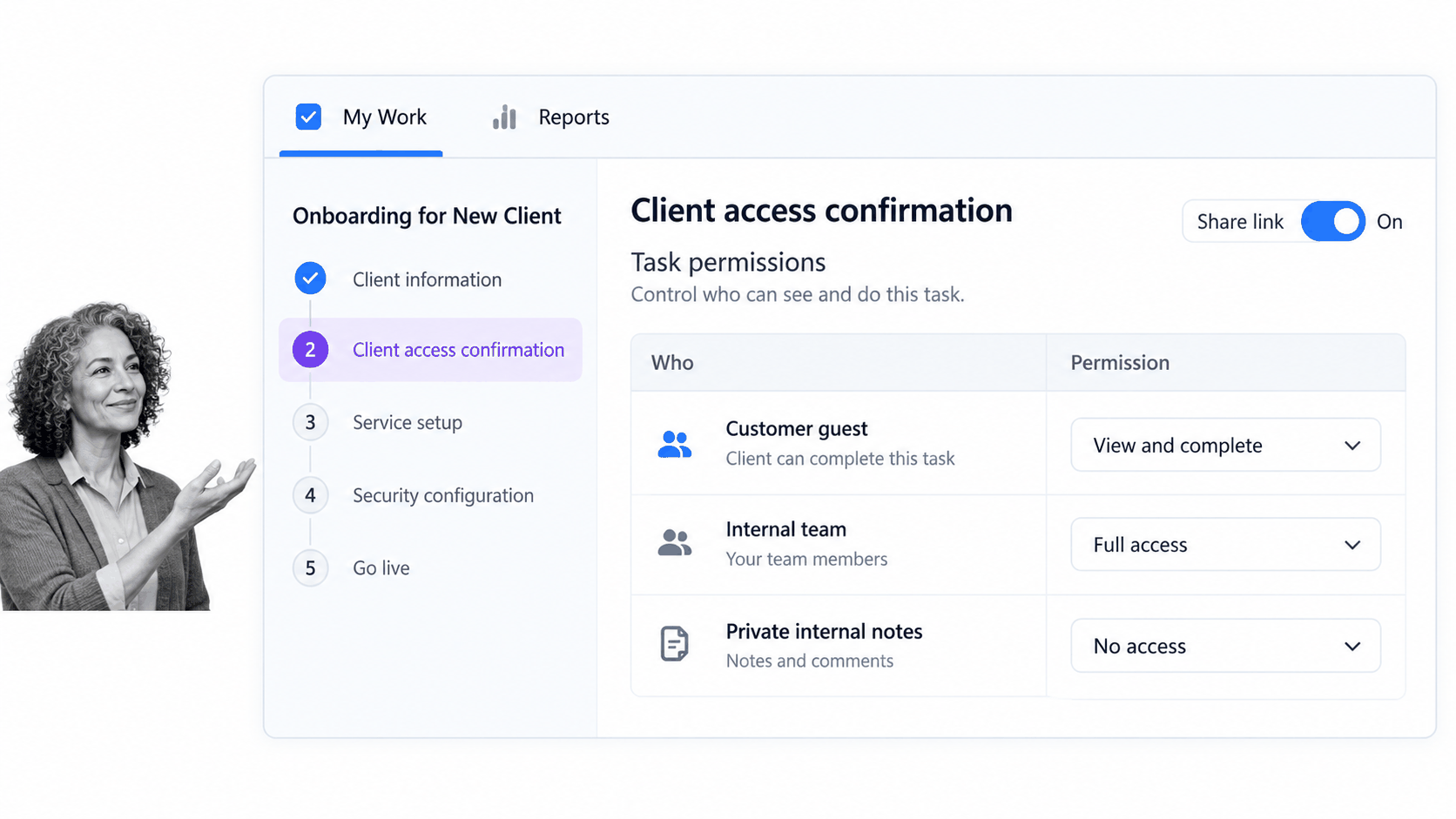This screenshot has width=1456, height=819.
Task: Click the gray people icon for Internal team
Action: click(674, 543)
